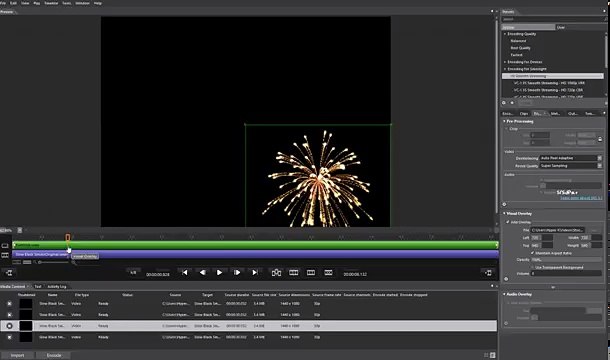
Task: Open the Timeline menu
Action: [51, 3]
